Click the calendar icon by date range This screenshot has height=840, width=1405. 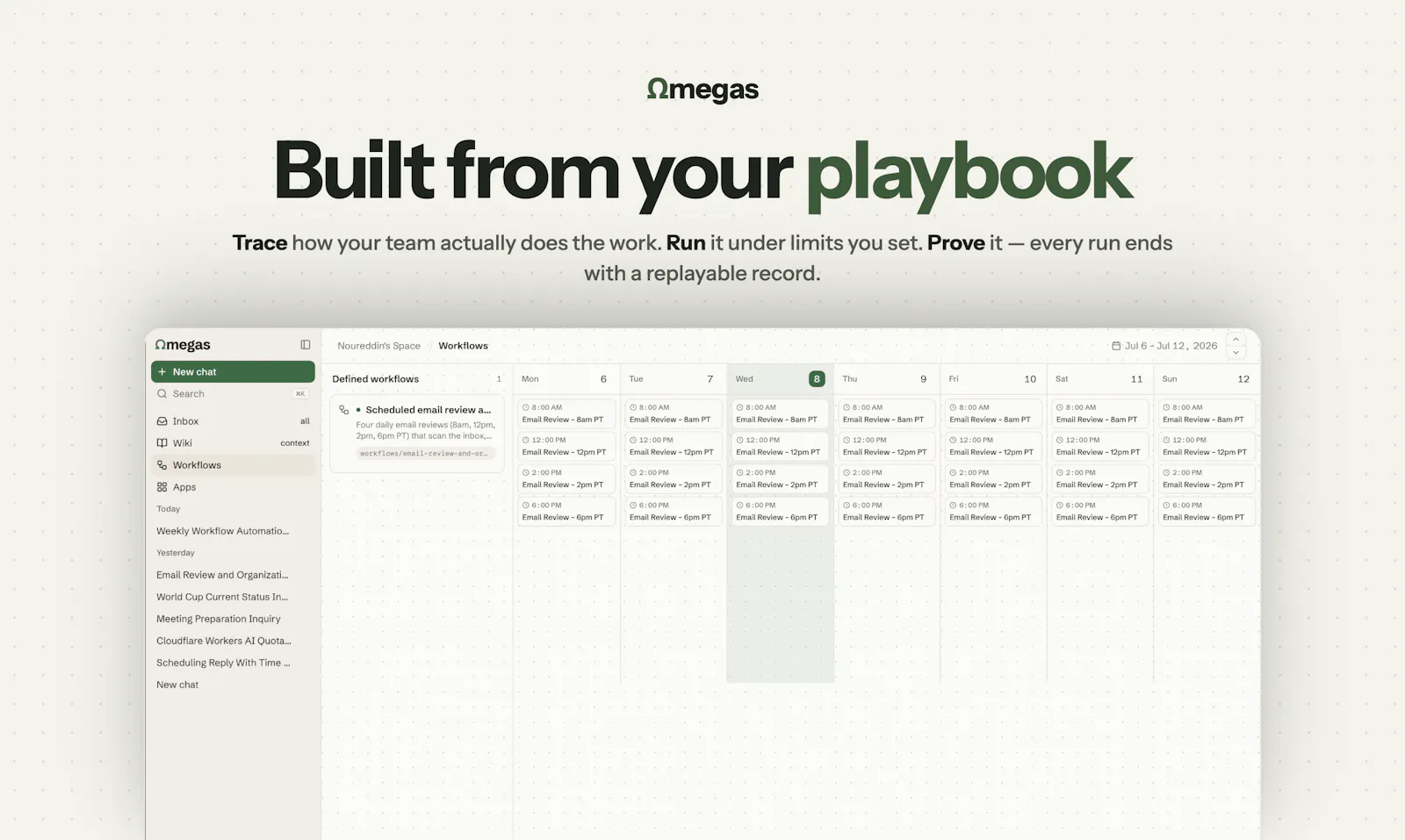pos(1116,346)
